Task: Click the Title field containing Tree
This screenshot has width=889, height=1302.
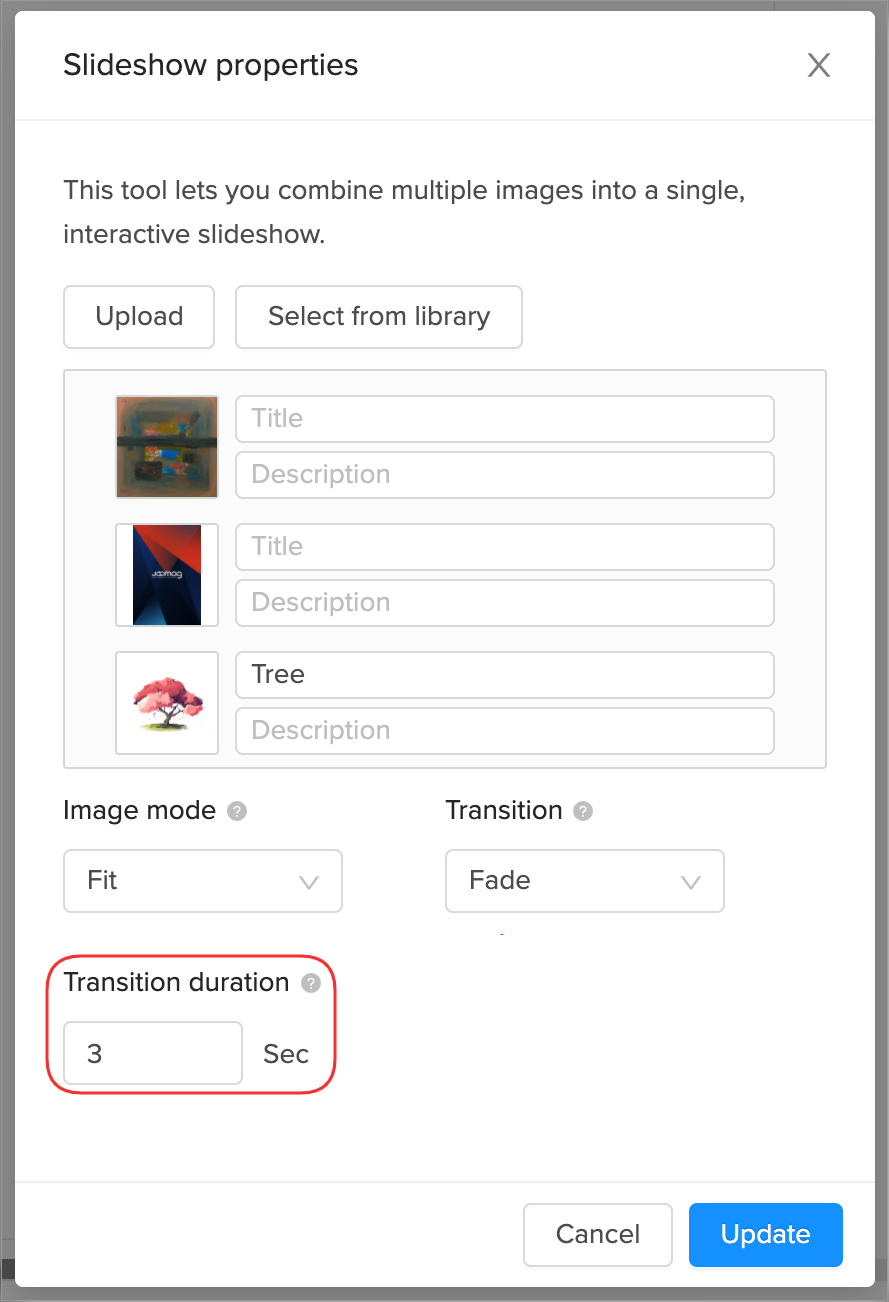Action: 504,674
